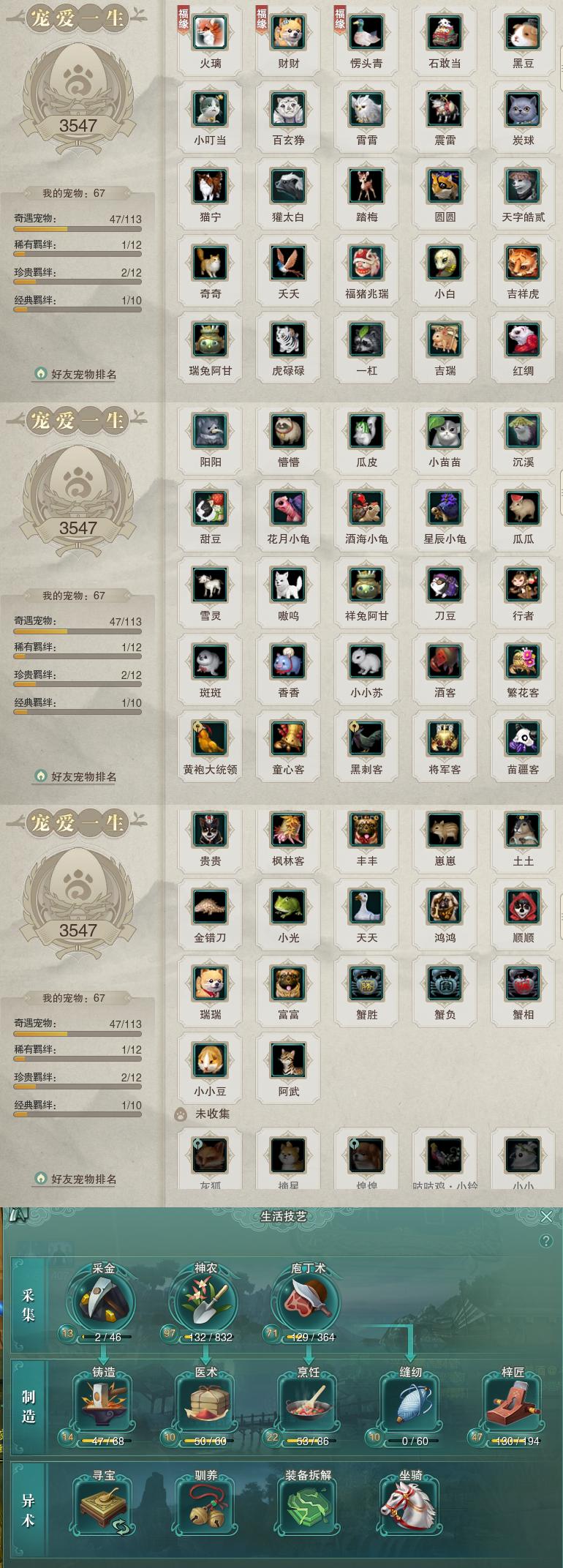The height and width of the screenshot is (1568, 563).
Task: Select the 财财 dog pet icon
Action: (x=288, y=33)
